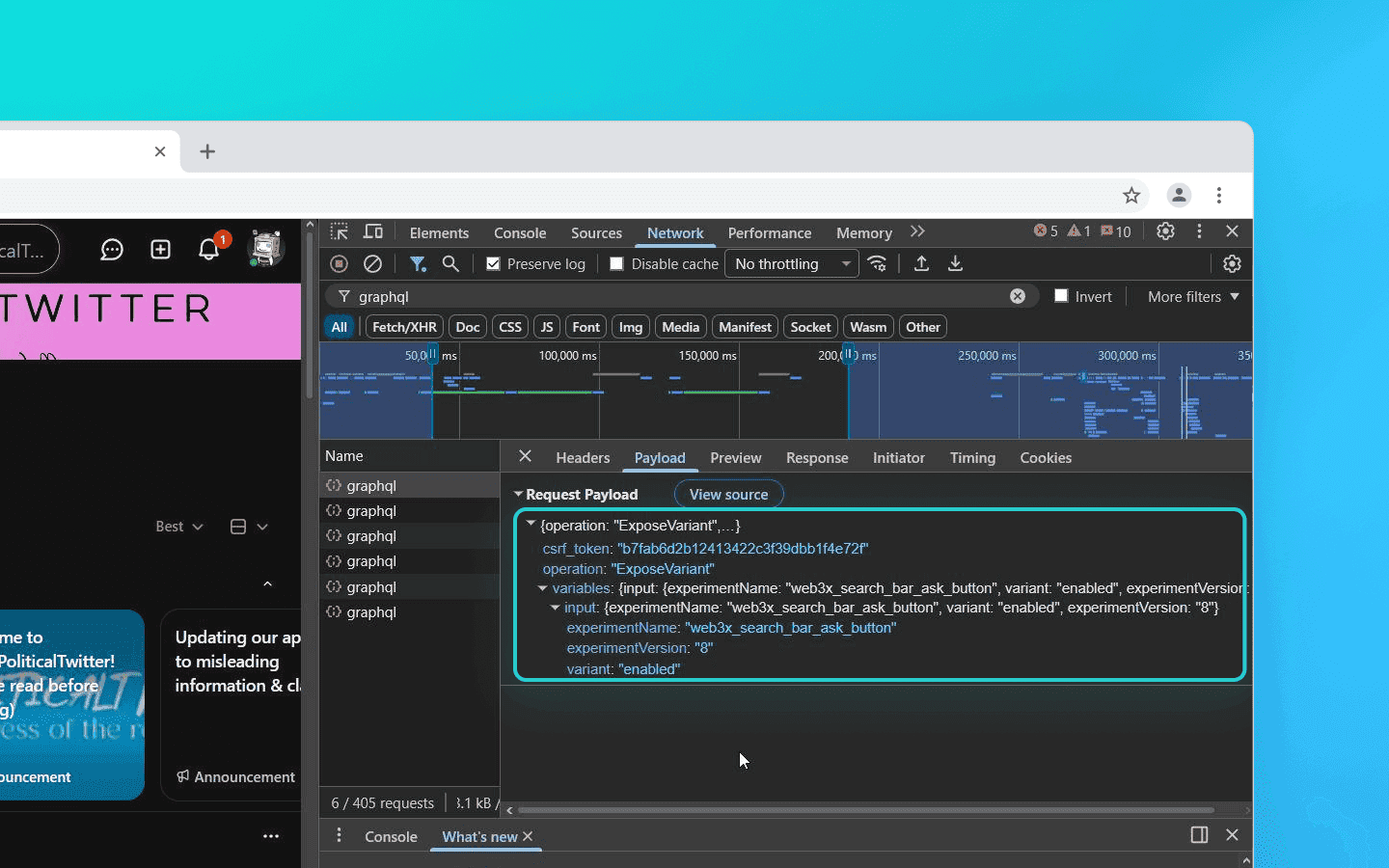Close the What's new drawer tab

[x=528, y=836]
